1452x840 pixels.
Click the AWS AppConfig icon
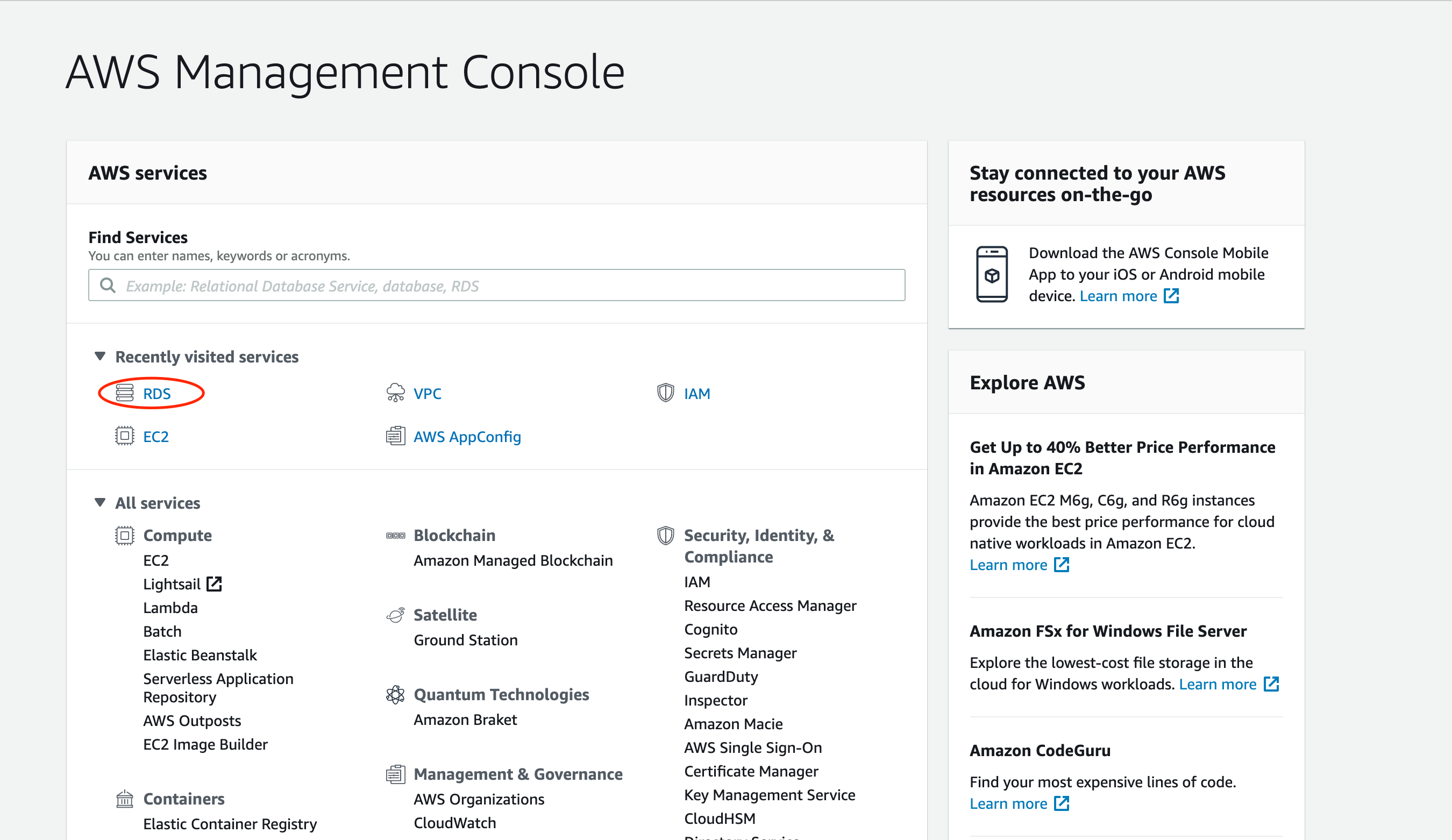click(395, 436)
